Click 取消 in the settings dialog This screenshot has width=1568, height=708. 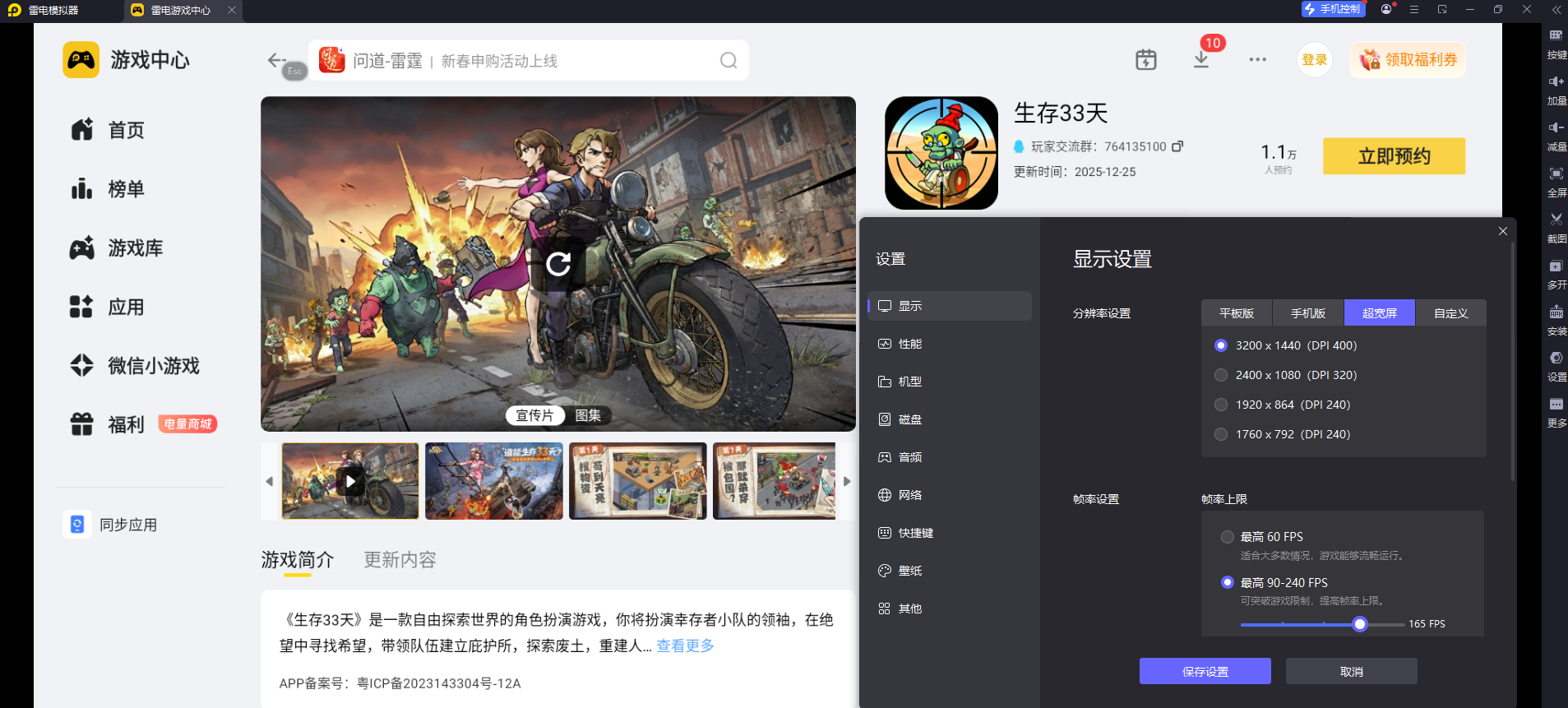tap(1352, 671)
